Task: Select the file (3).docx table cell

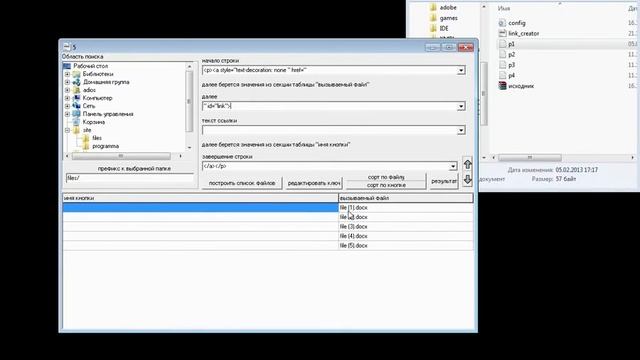Action: 406,227
